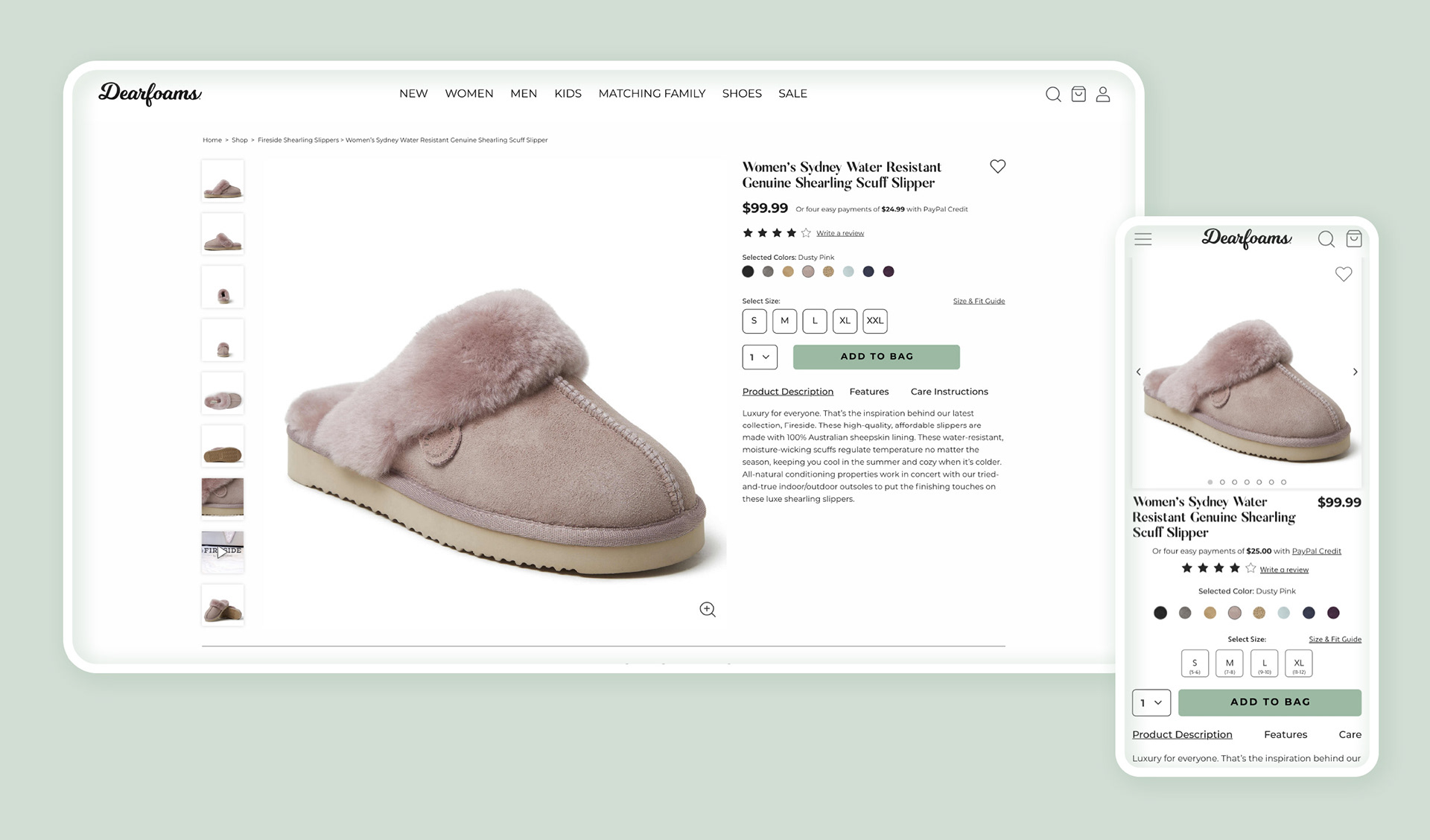The width and height of the screenshot is (1430, 840).
Task: Open the quantity dropdown
Action: [x=759, y=357]
